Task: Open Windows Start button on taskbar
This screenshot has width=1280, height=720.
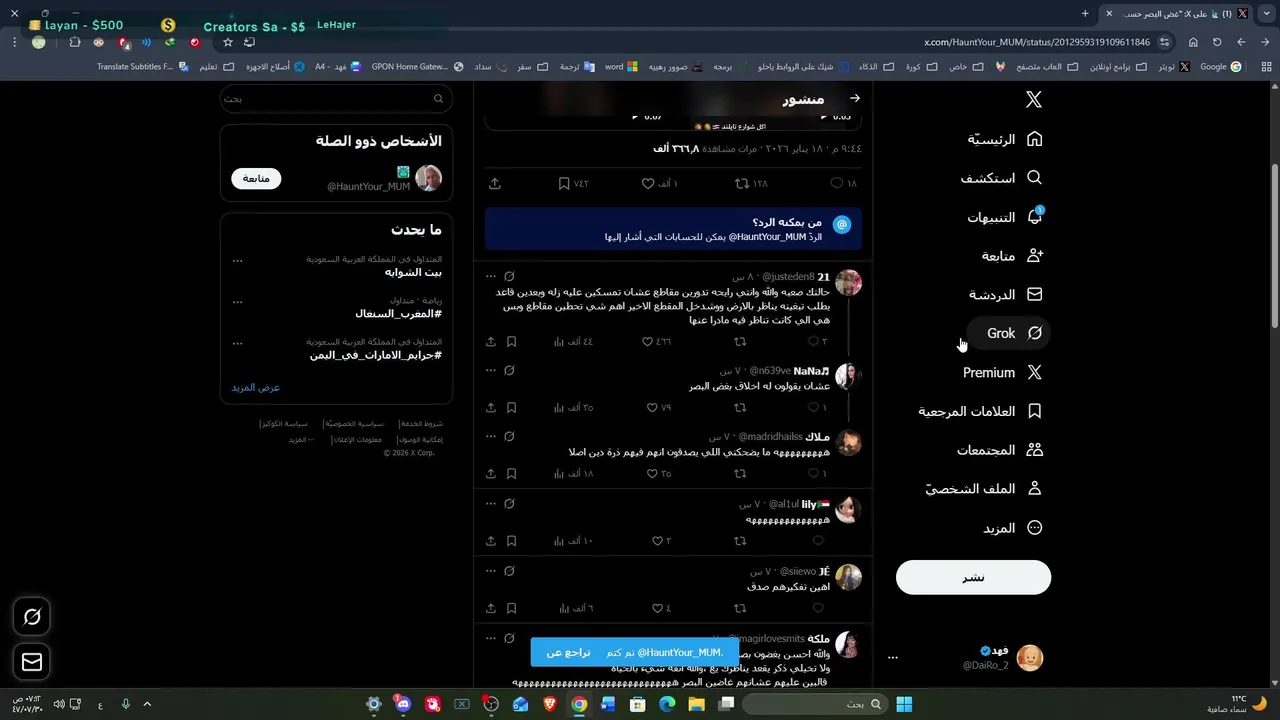Action: click(904, 704)
